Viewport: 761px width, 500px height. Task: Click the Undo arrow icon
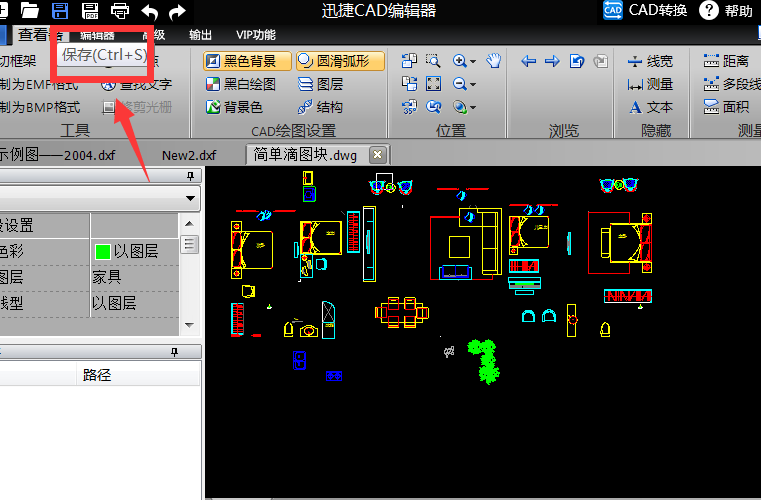pyautogui.click(x=149, y=11)
